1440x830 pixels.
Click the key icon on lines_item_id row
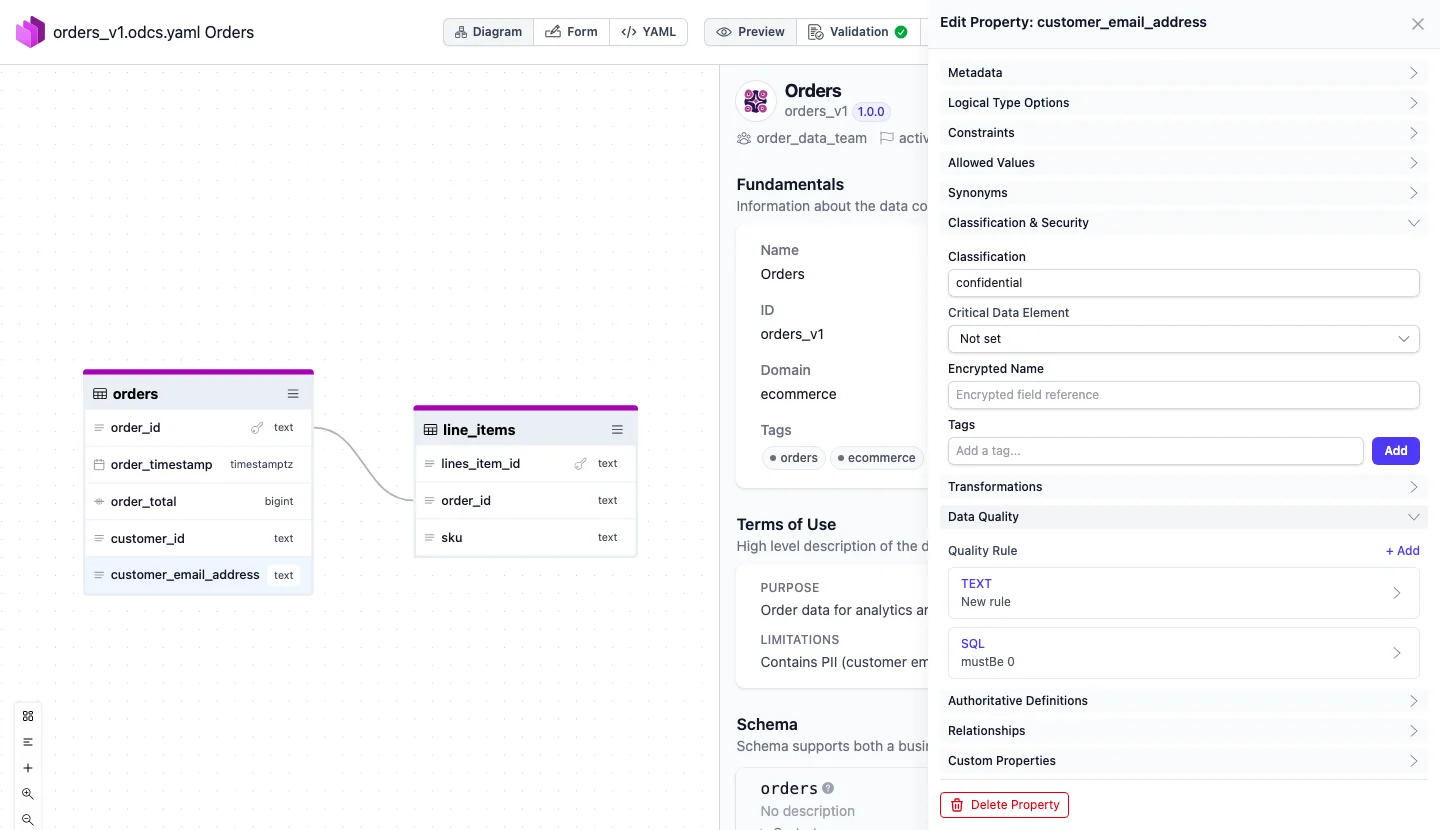(x=581, y=464)
